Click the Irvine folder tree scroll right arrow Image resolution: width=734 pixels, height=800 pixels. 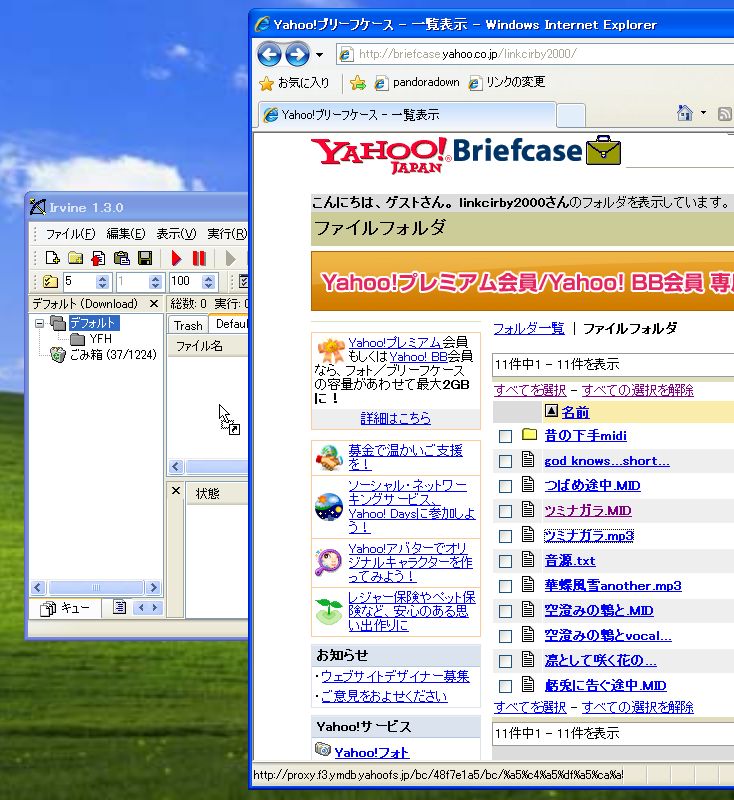tap(154, 587)
